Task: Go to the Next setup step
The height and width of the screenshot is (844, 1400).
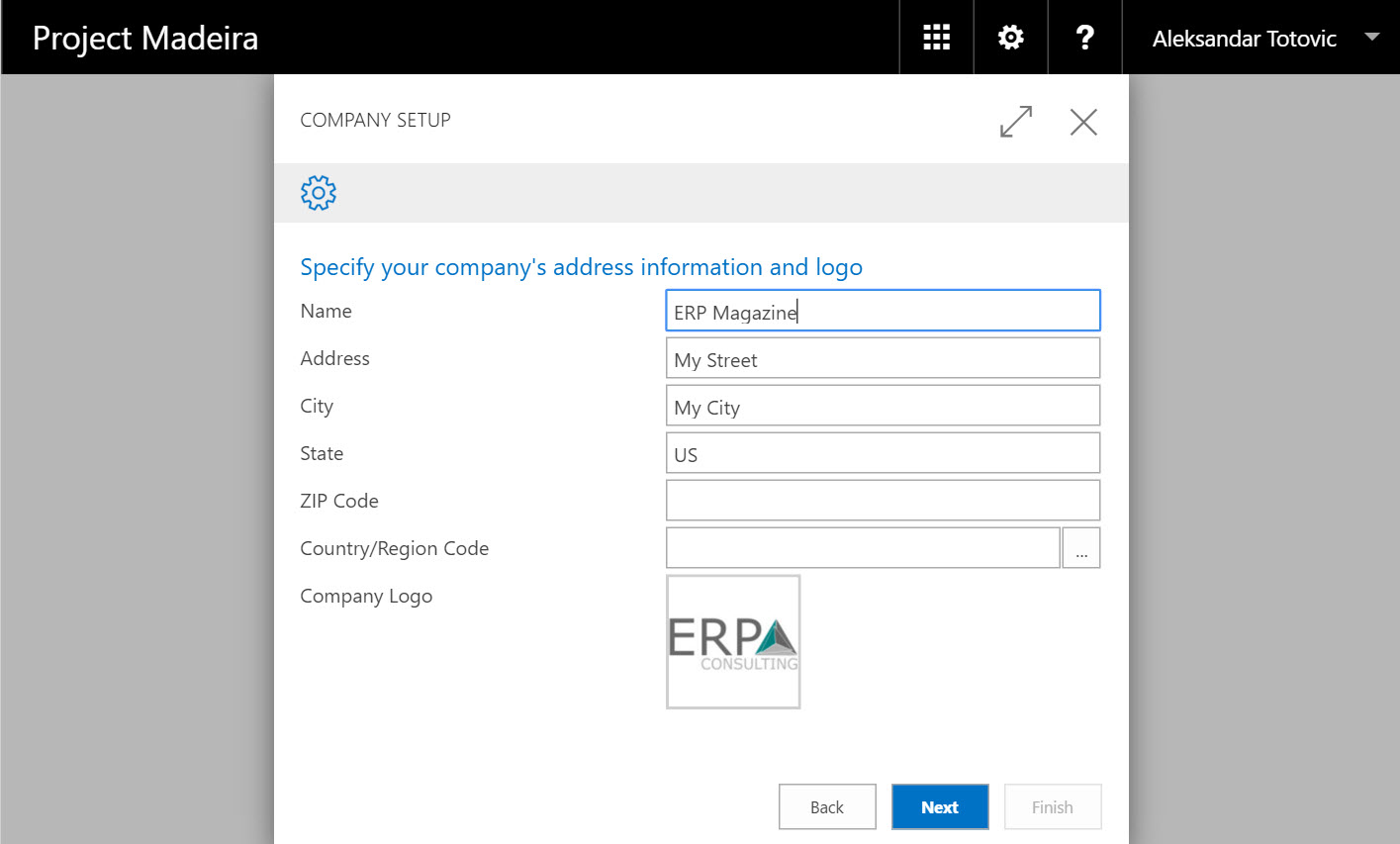Action: click(939, 806)
